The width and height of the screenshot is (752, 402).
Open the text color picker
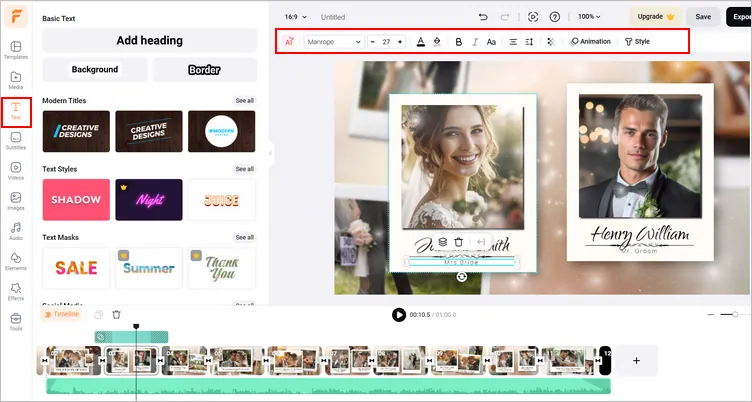coord(421,42)
